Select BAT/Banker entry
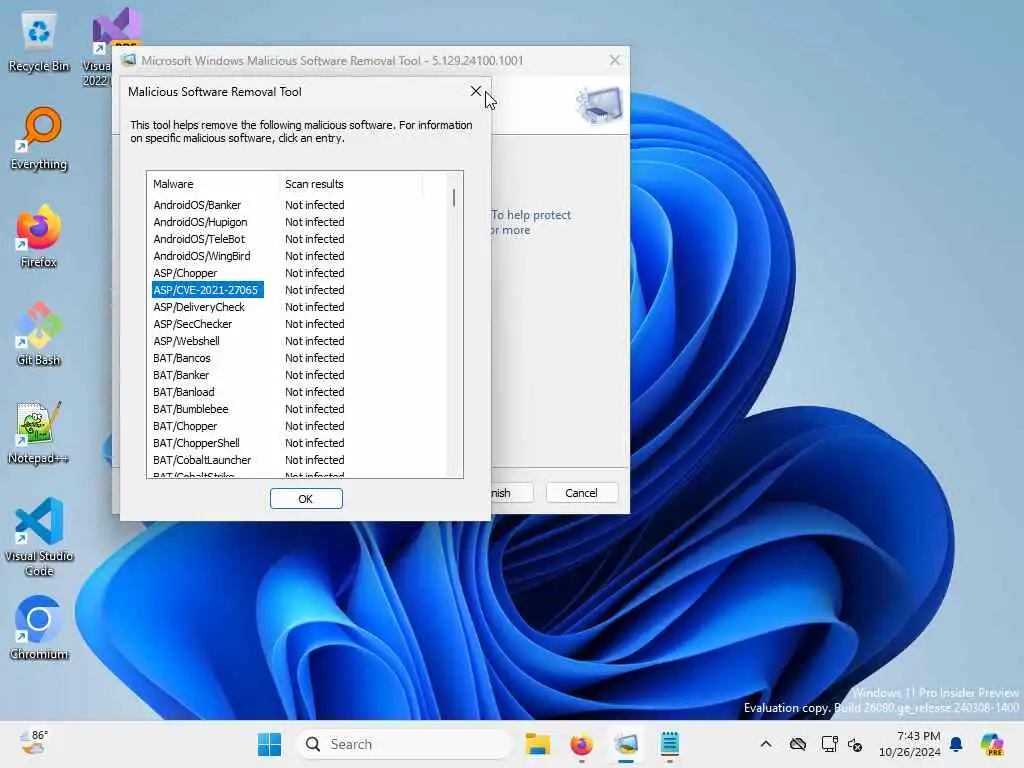1024x768 pixels. [x=182, y=375]
